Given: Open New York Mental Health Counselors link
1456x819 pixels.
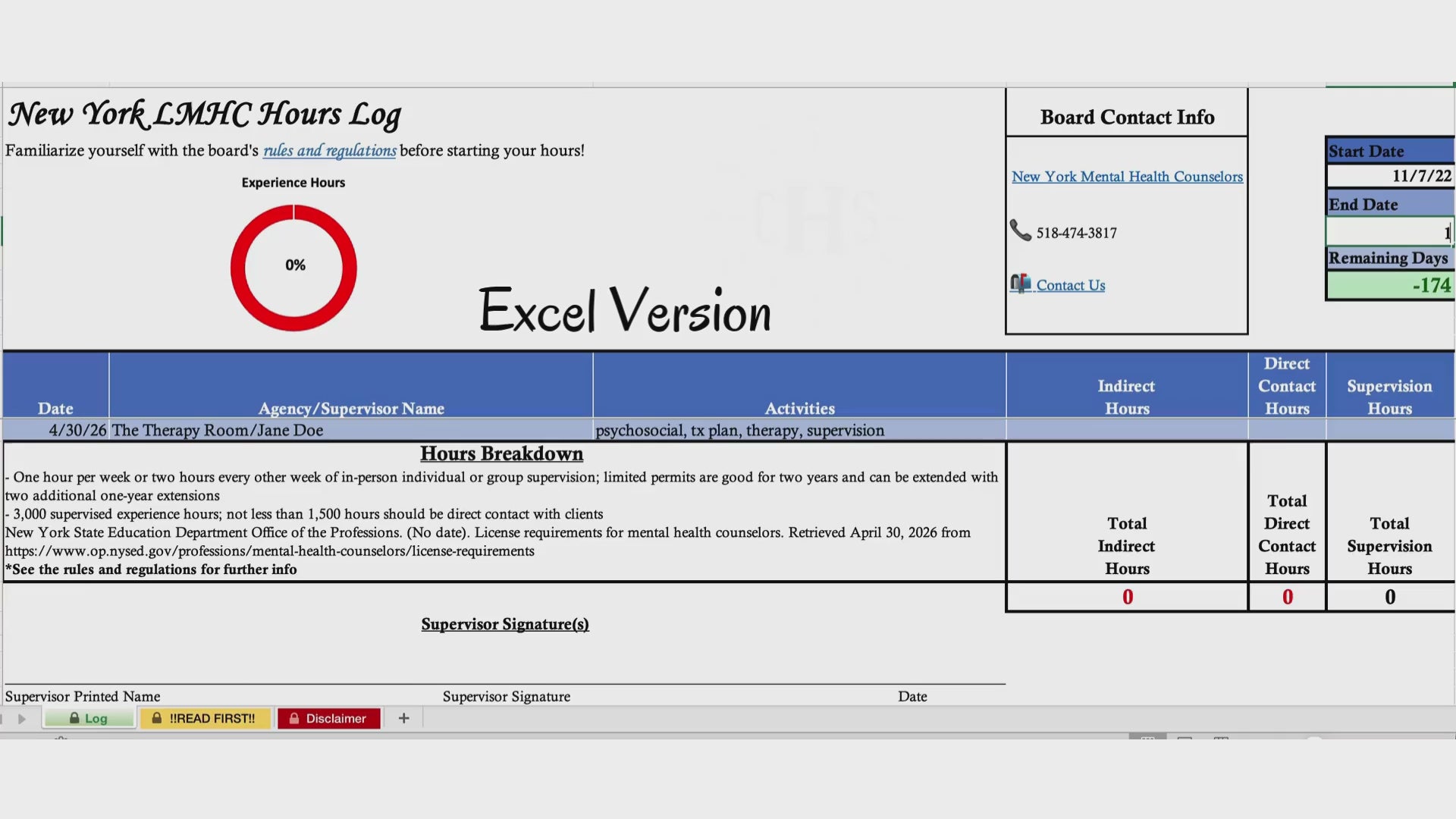Looking at the screenshot, I should (1127, 177).
